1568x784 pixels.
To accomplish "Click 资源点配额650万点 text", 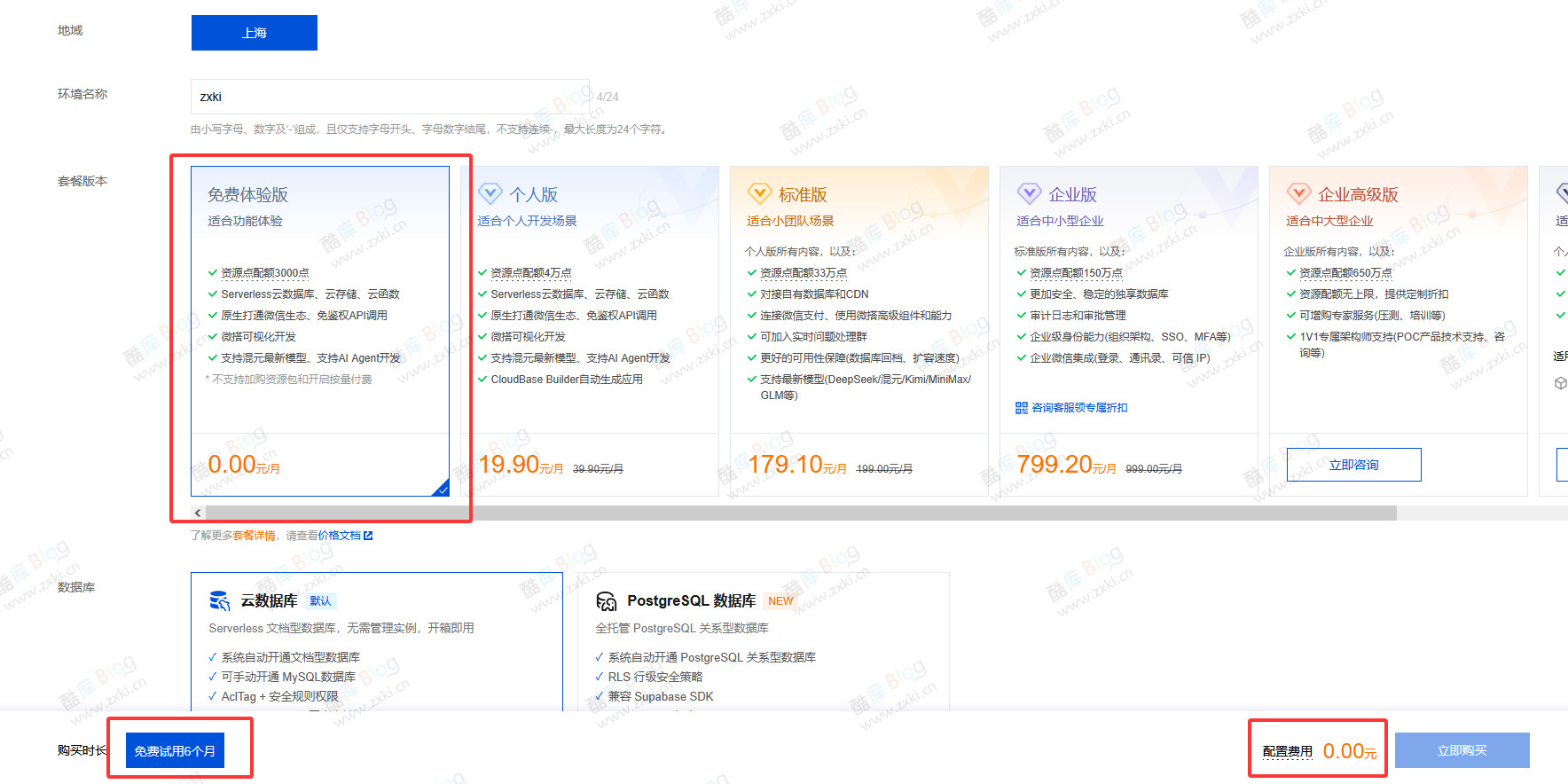I will [1345, 273].
